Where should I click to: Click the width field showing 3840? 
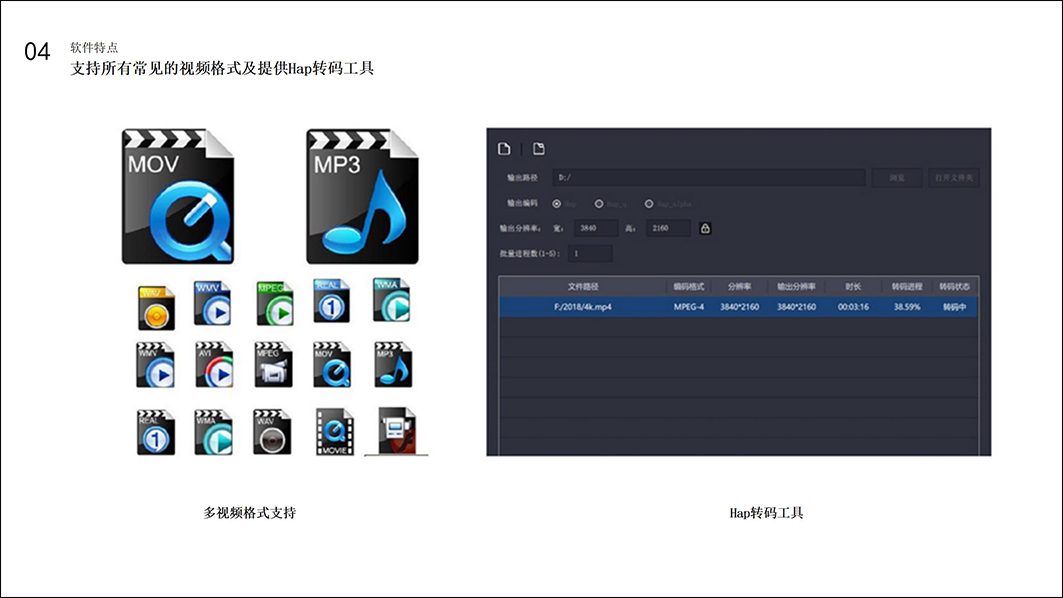(x=597, y=228)
